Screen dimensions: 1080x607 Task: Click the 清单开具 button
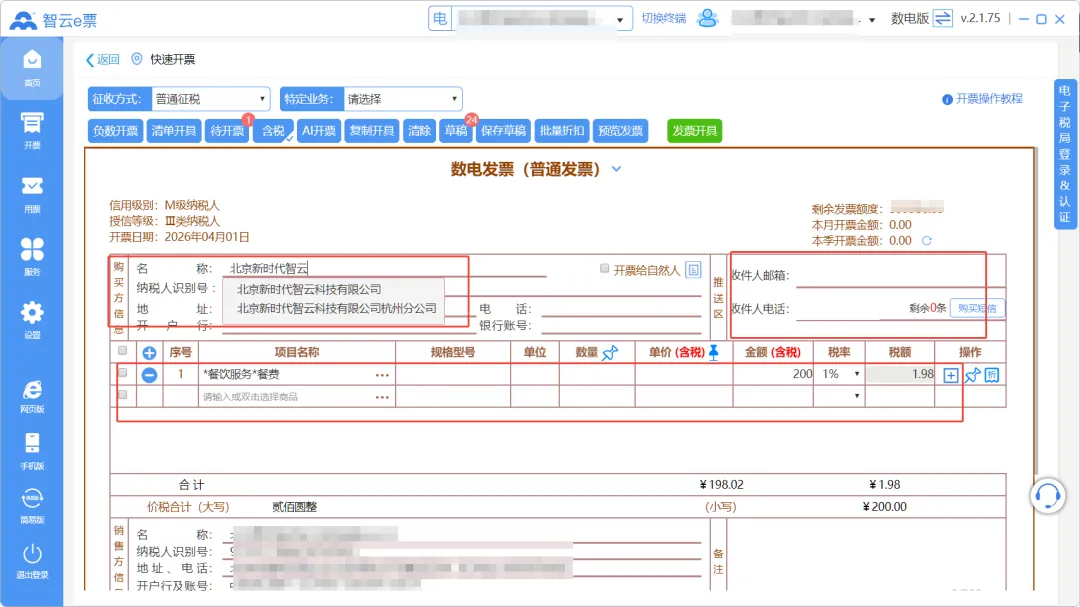click(x=174, y=131)
